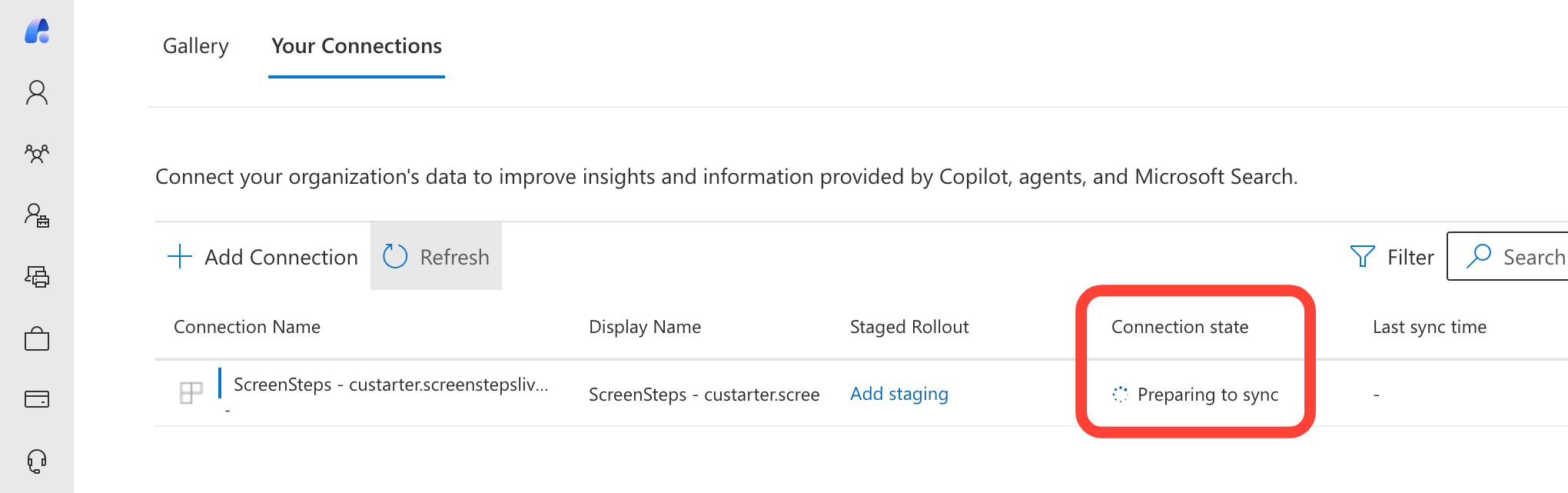Screen dimensions: 1568x493
Task: Click the Add staging link
Action: coord(899,394)
